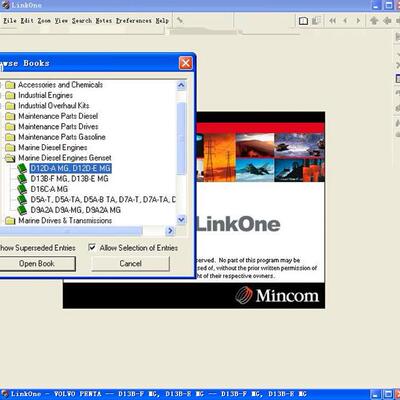Click the four-way arrow icon beside up arrow
Image resolution: width=400 pixels, height=400 pixels.
[387, 21]
